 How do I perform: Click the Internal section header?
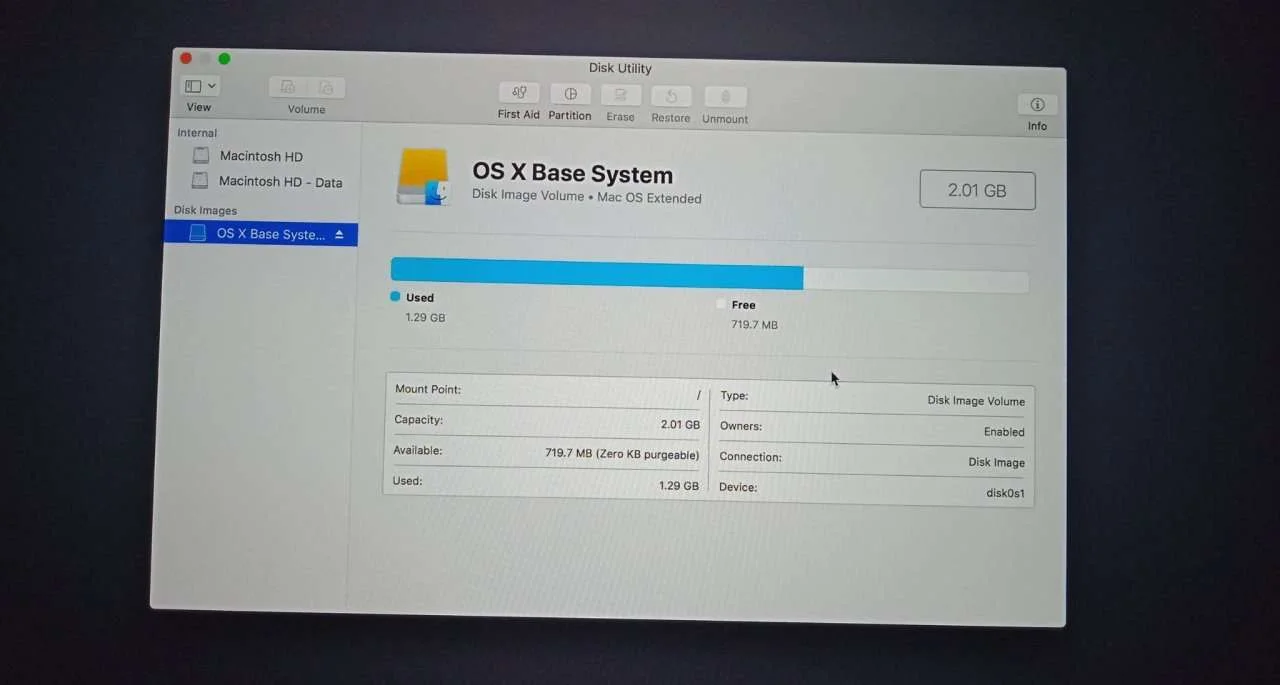(x=197, y=133)
